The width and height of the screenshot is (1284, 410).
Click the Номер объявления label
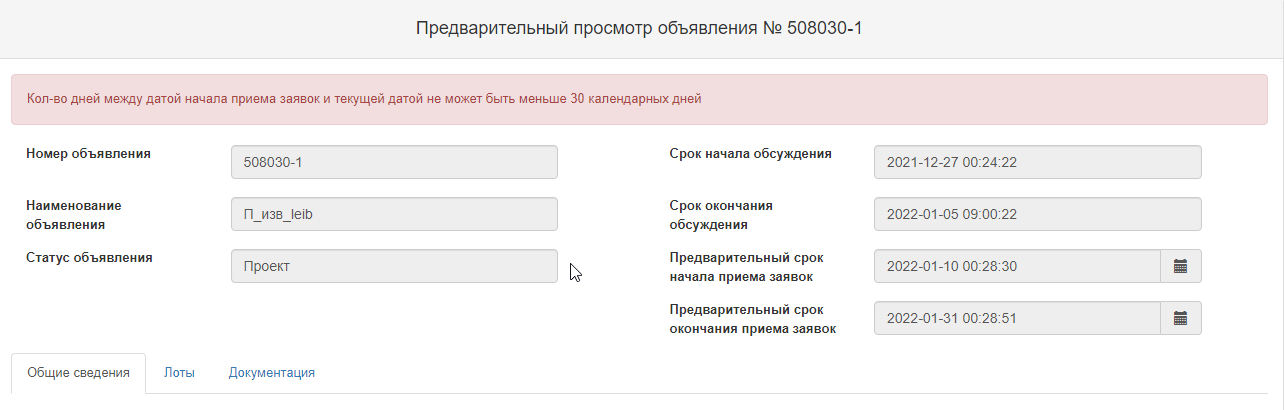[89, 154]
